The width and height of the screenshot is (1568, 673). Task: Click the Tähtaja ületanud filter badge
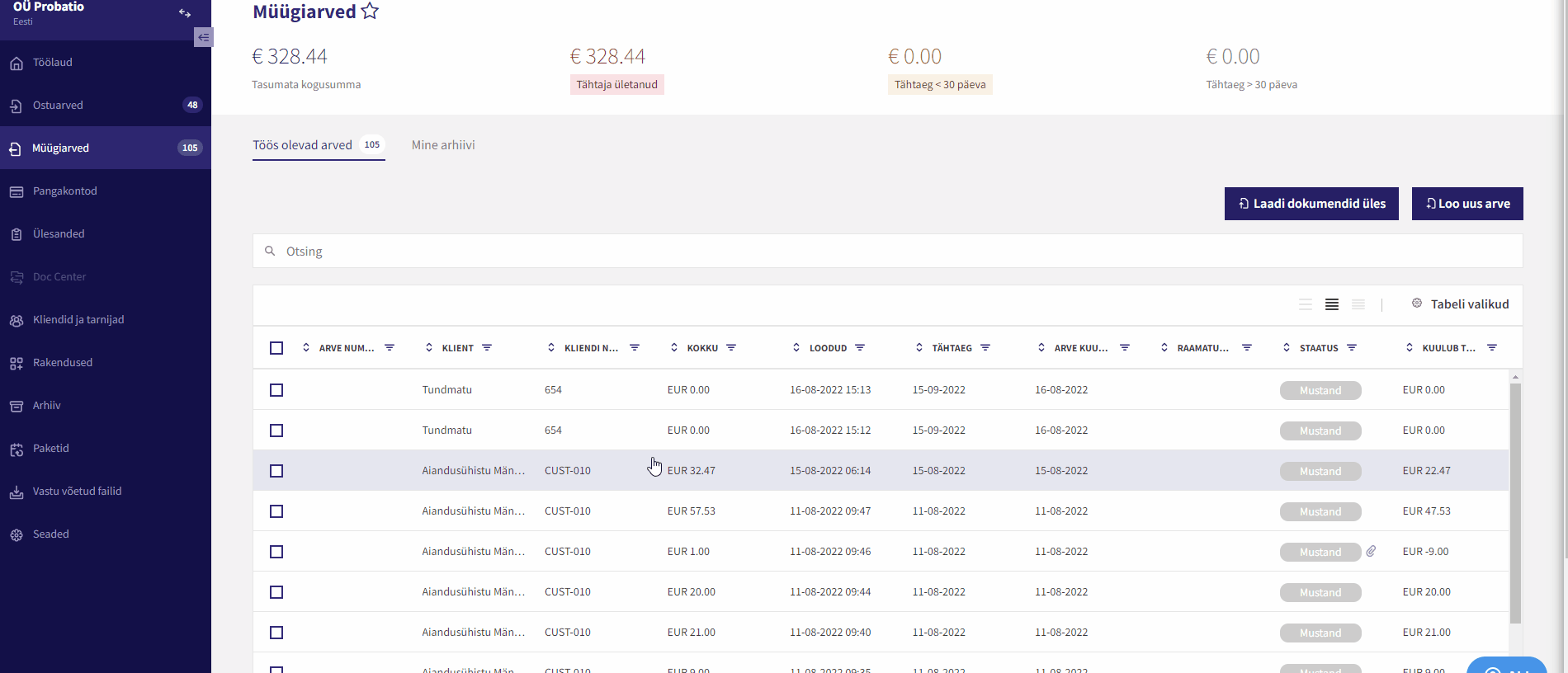pos(617,85)
